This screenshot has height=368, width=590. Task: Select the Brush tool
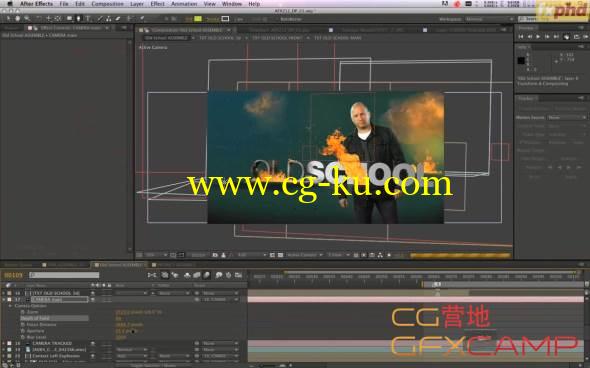click(x=99, y=18)
